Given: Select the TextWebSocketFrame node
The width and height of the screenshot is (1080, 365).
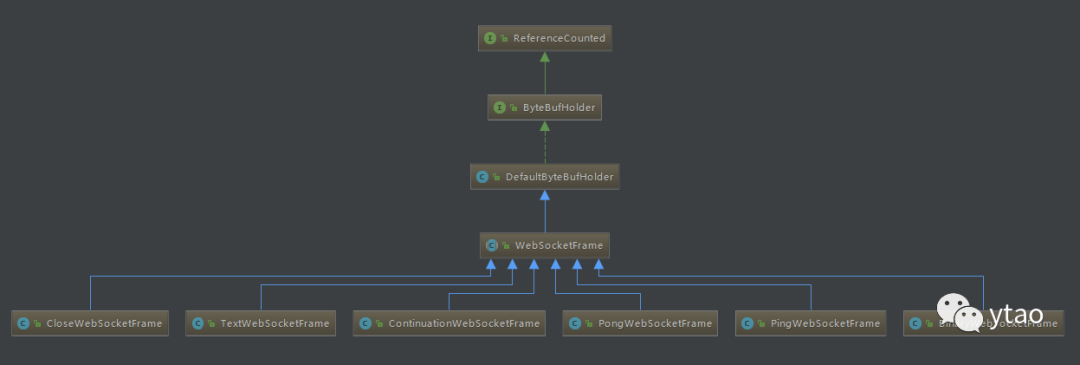Looking at the screenshot, I should pos(260,323).
